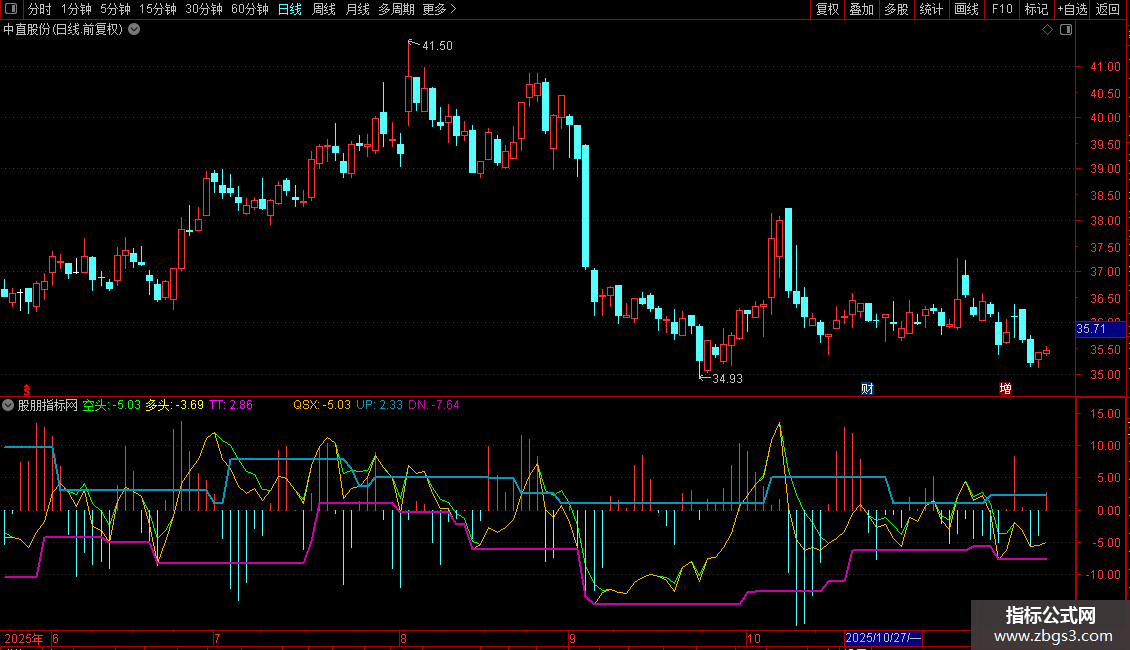
Task: Open F10 company information
Action: coord(1002,9)
